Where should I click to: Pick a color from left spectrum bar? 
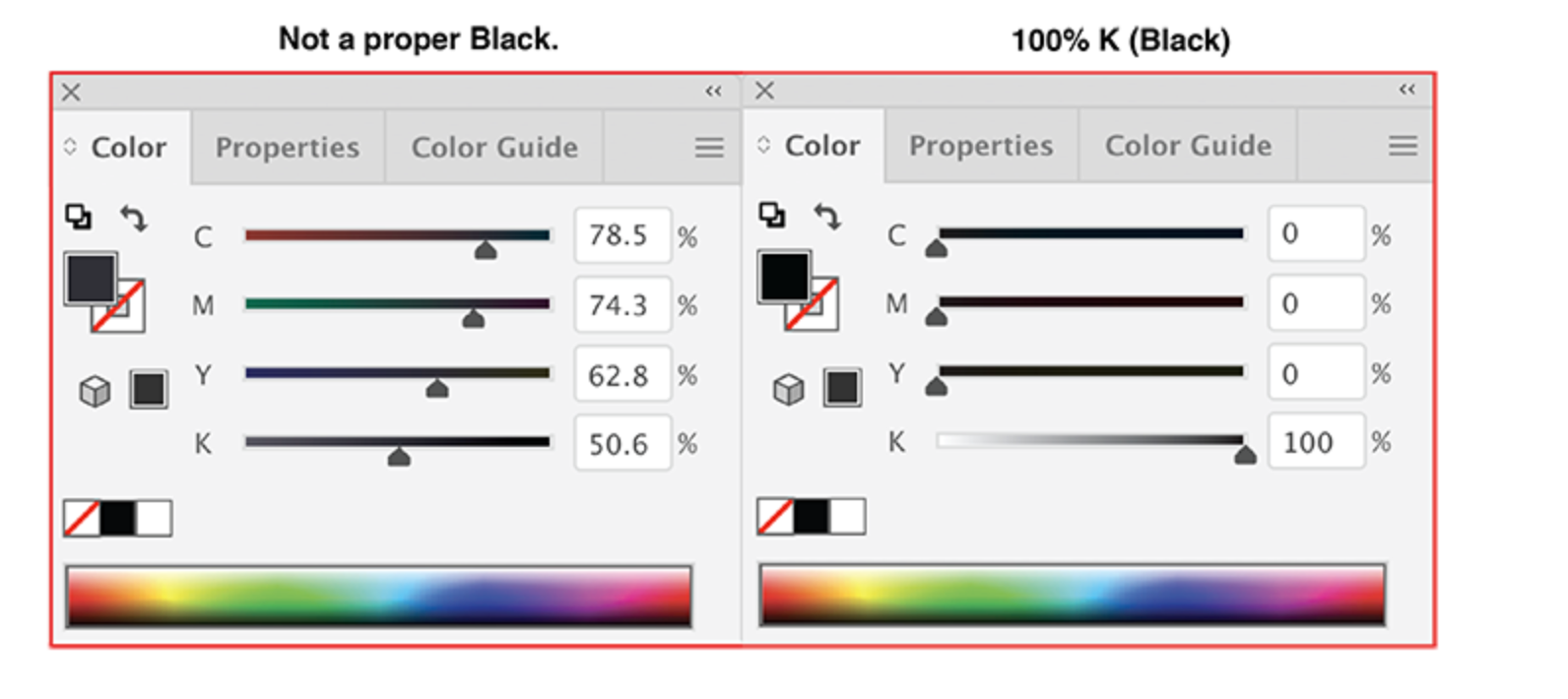[x=378, y=596]
